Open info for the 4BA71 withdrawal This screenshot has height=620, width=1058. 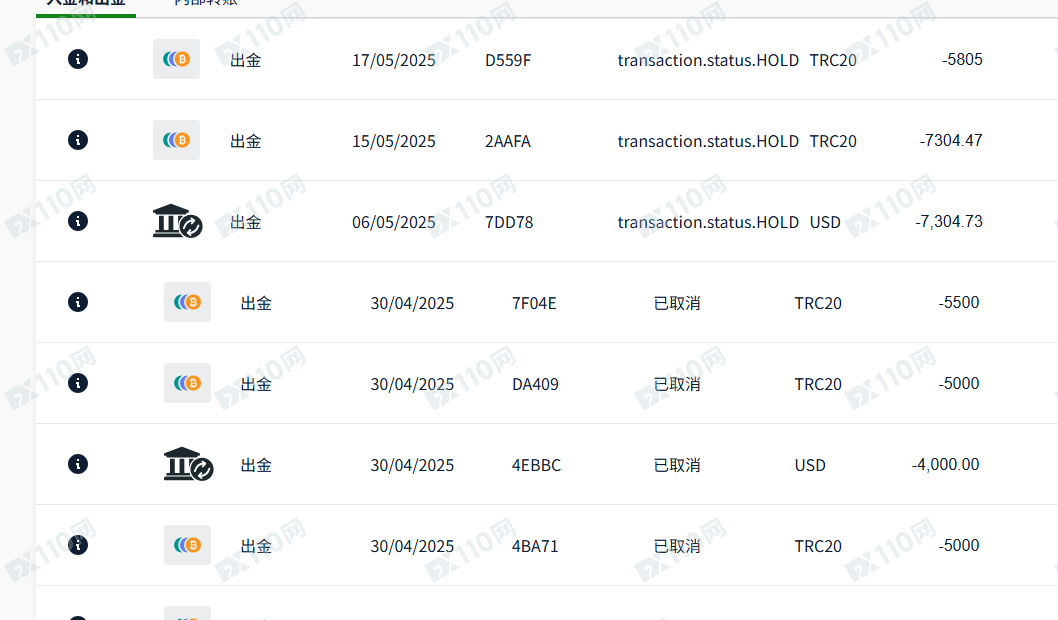pyautogui.click(x=78, y=545)
